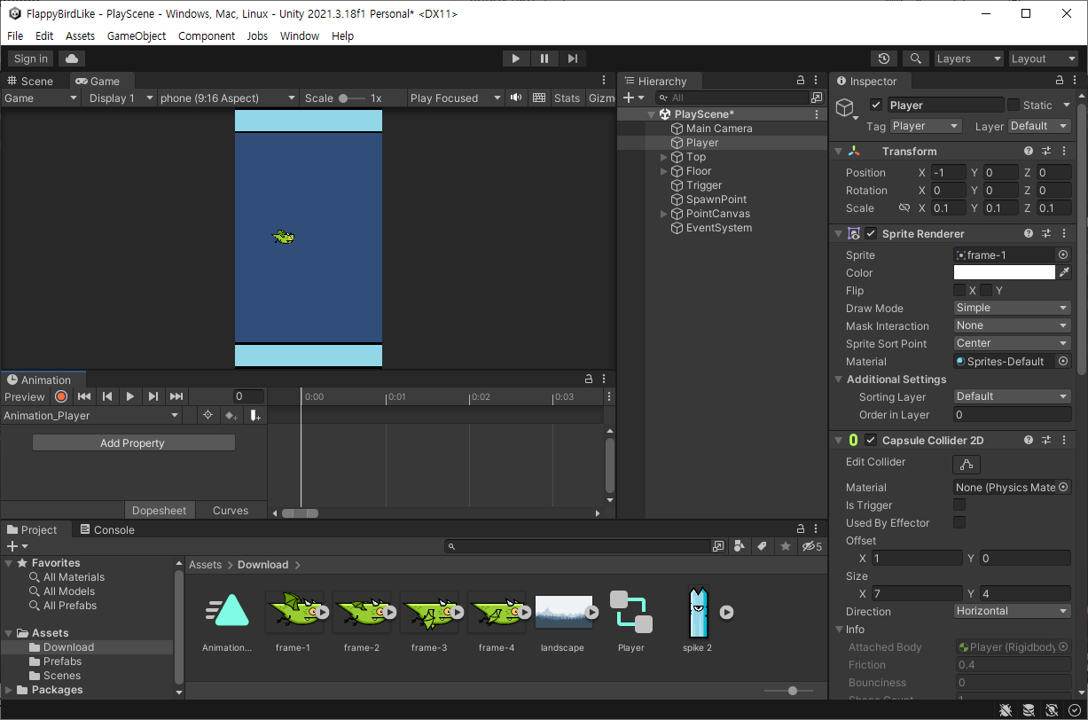
Task: Open the Animation_Player clip dropdown
Action: (91, 415)
